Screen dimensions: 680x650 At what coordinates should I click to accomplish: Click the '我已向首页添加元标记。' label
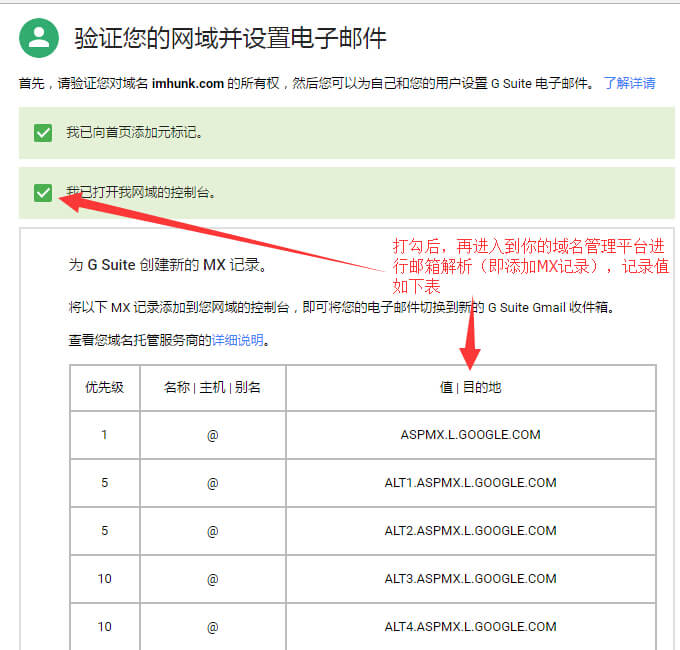point(134,132)
